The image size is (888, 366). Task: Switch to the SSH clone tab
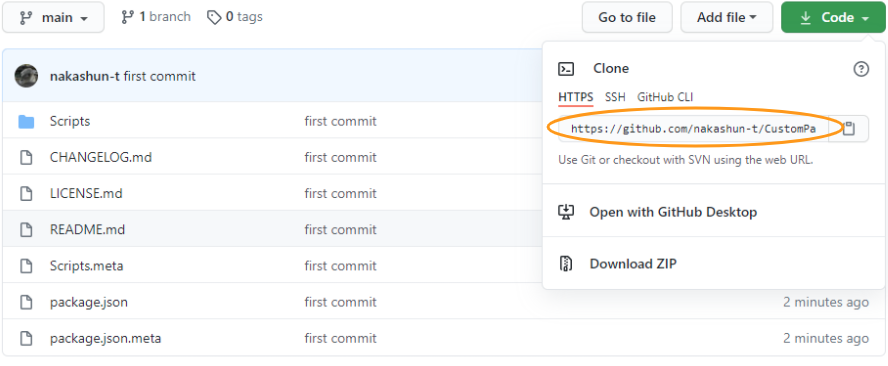[615, 97]
